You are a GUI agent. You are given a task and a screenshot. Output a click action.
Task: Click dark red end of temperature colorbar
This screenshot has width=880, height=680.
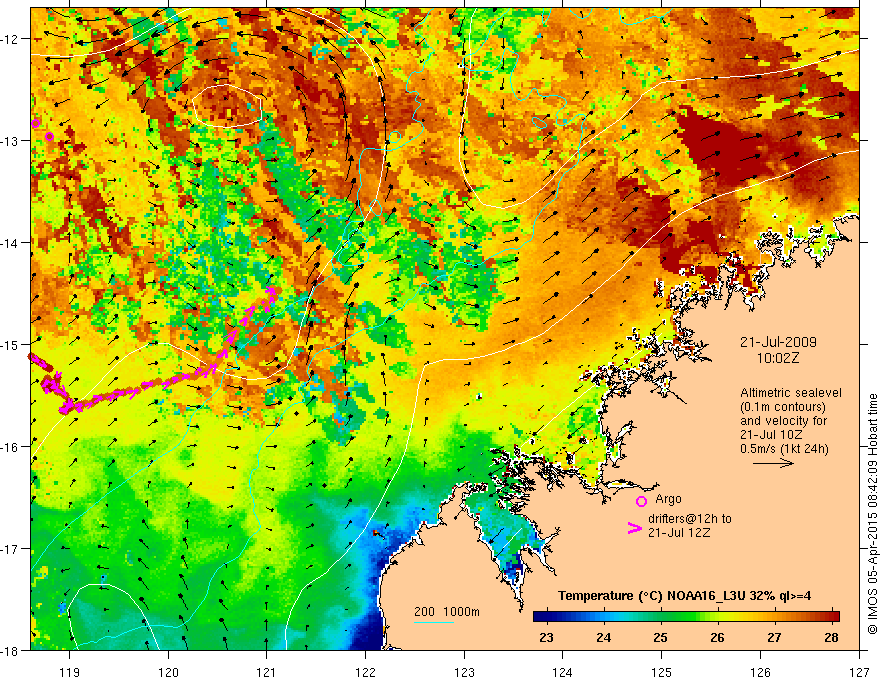(x=834, y=617)
